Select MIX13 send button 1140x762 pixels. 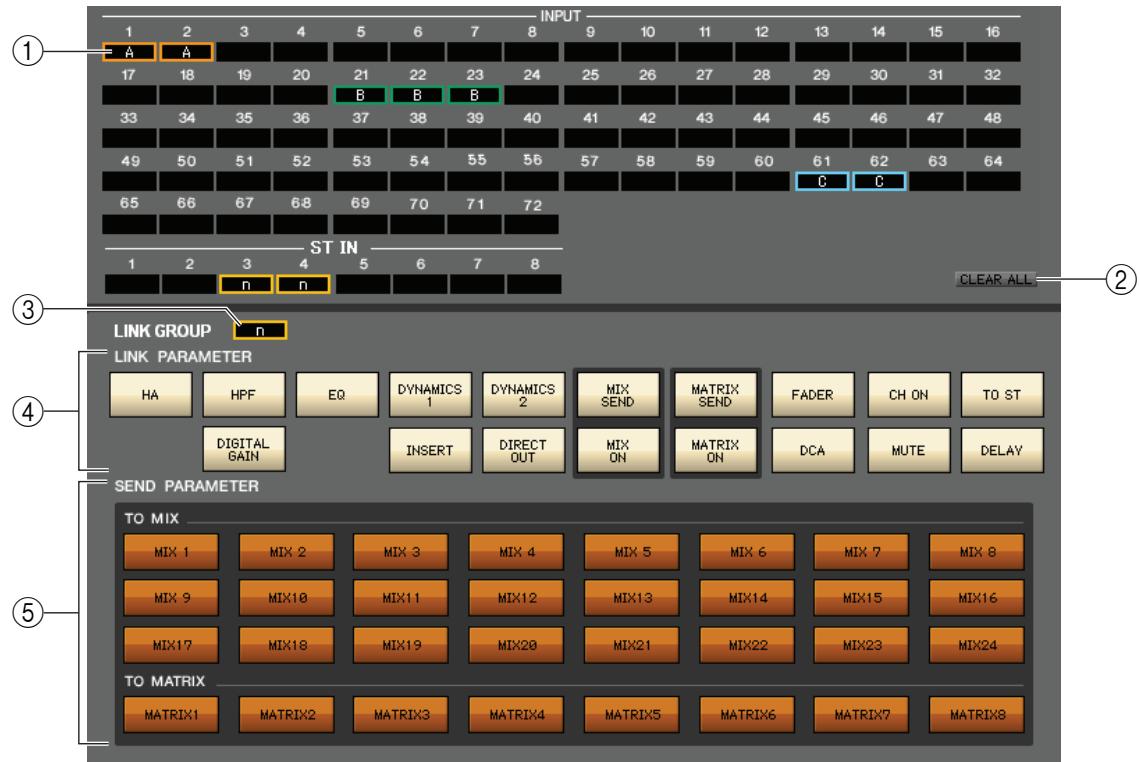632,598
